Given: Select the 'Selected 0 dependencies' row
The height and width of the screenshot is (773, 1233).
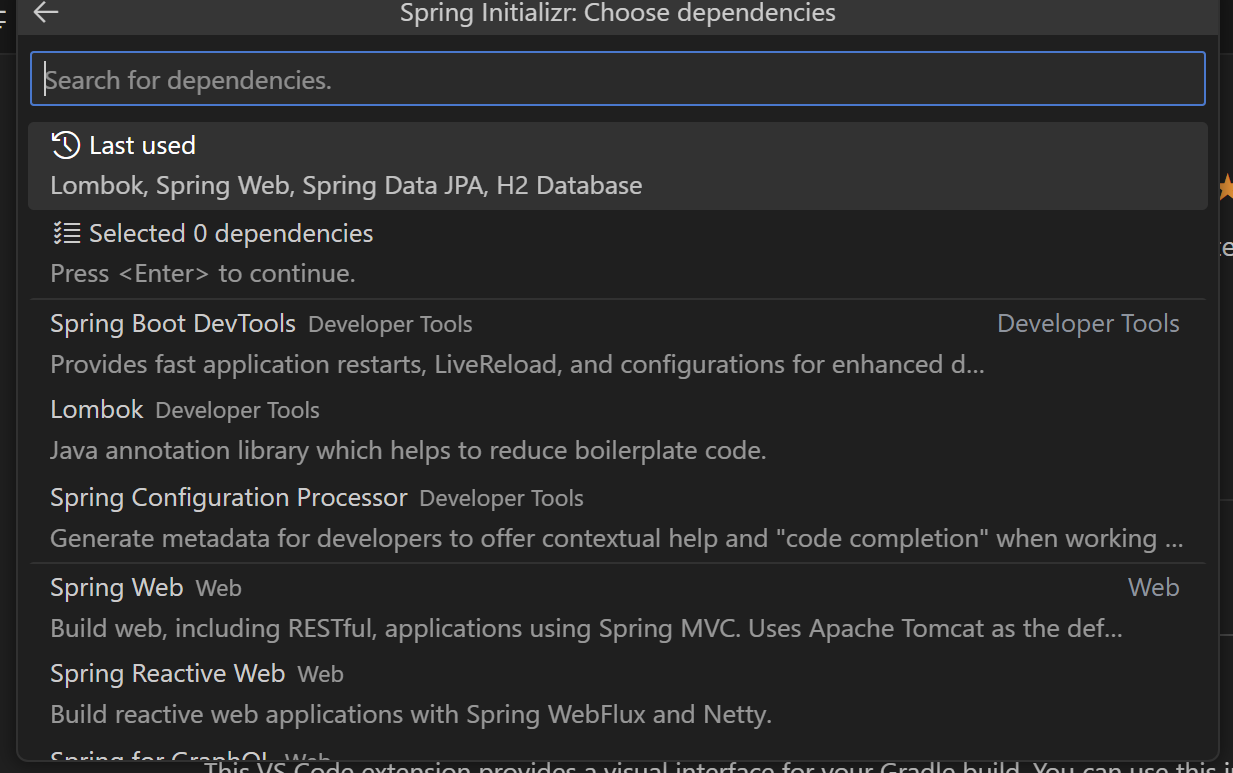Looking at the screenshot, I should (230, 234).
